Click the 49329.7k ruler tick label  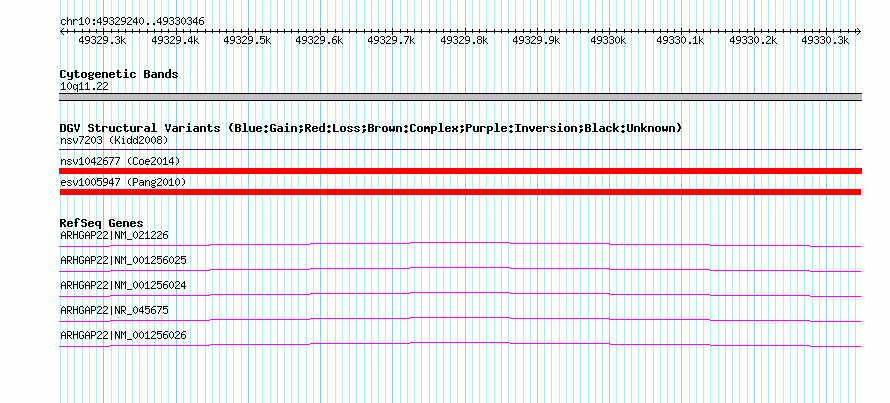pyautogui.click(x=391, y=40)
